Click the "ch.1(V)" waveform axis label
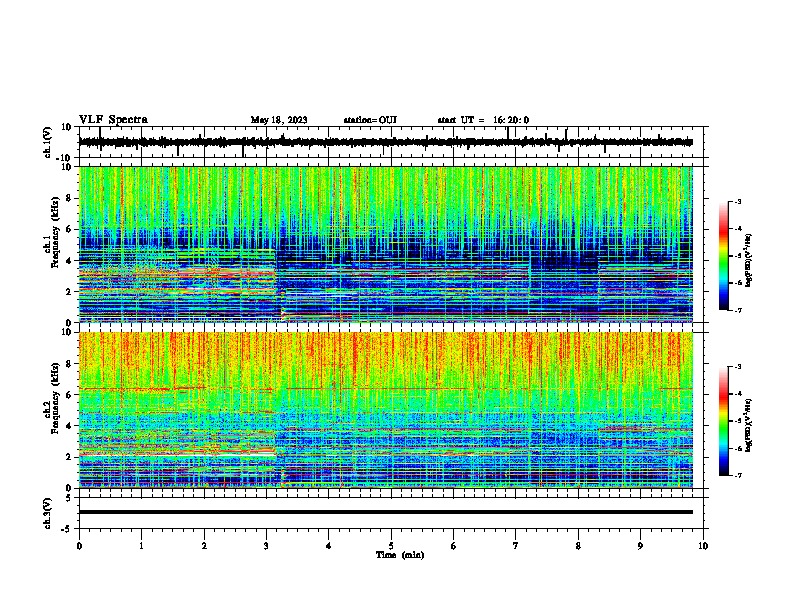 click(48, 142)
